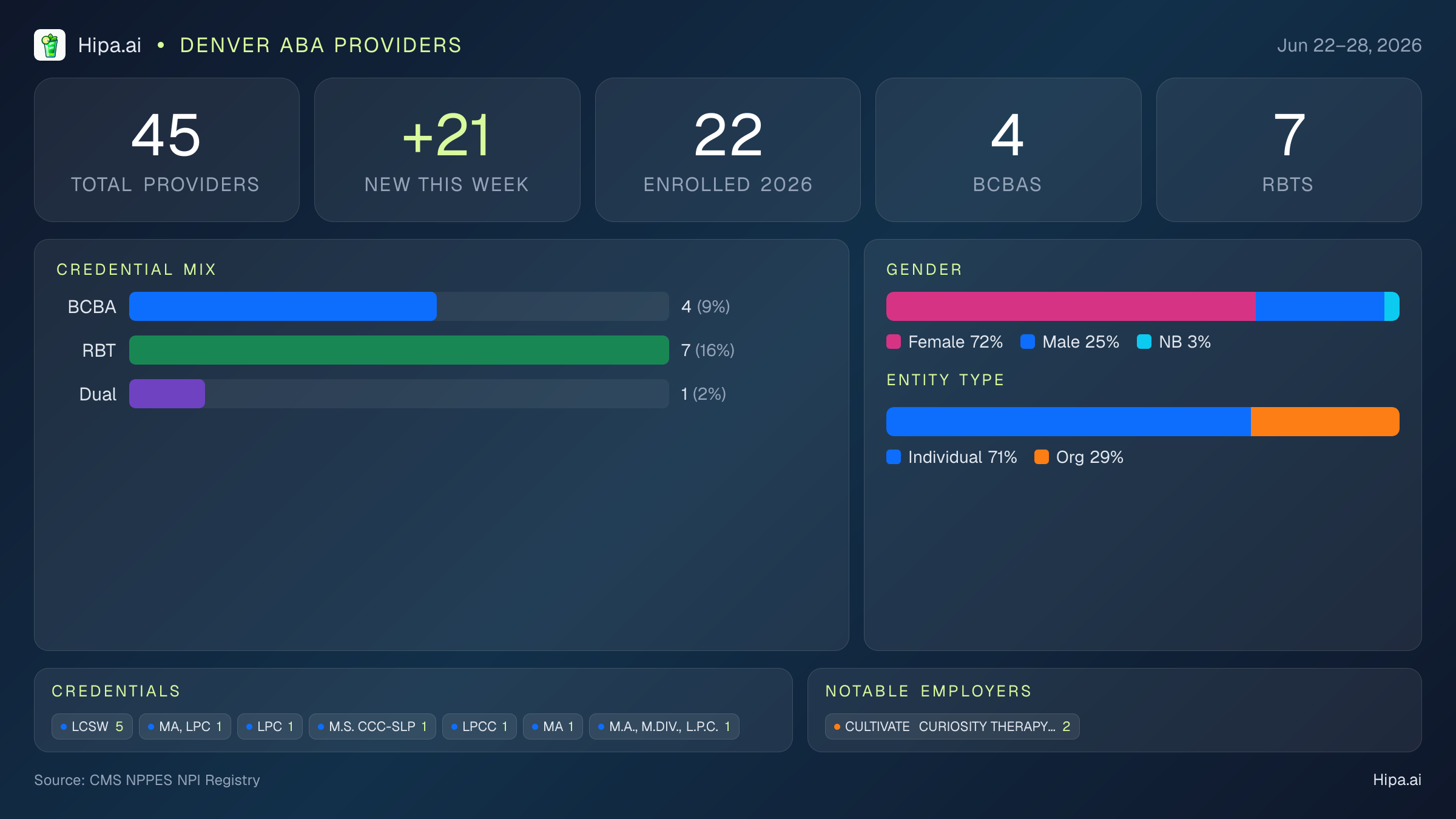Image resolution: width=1456 pixels, height=819 pixels.
Task: Click the Female pink legend swatch
Action: click(x=894, y=342)
